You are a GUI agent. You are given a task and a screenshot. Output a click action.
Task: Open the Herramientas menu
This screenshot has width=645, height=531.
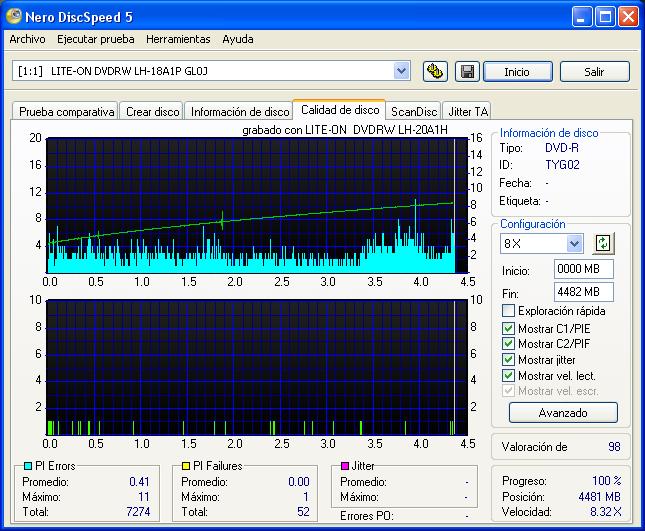178,40
